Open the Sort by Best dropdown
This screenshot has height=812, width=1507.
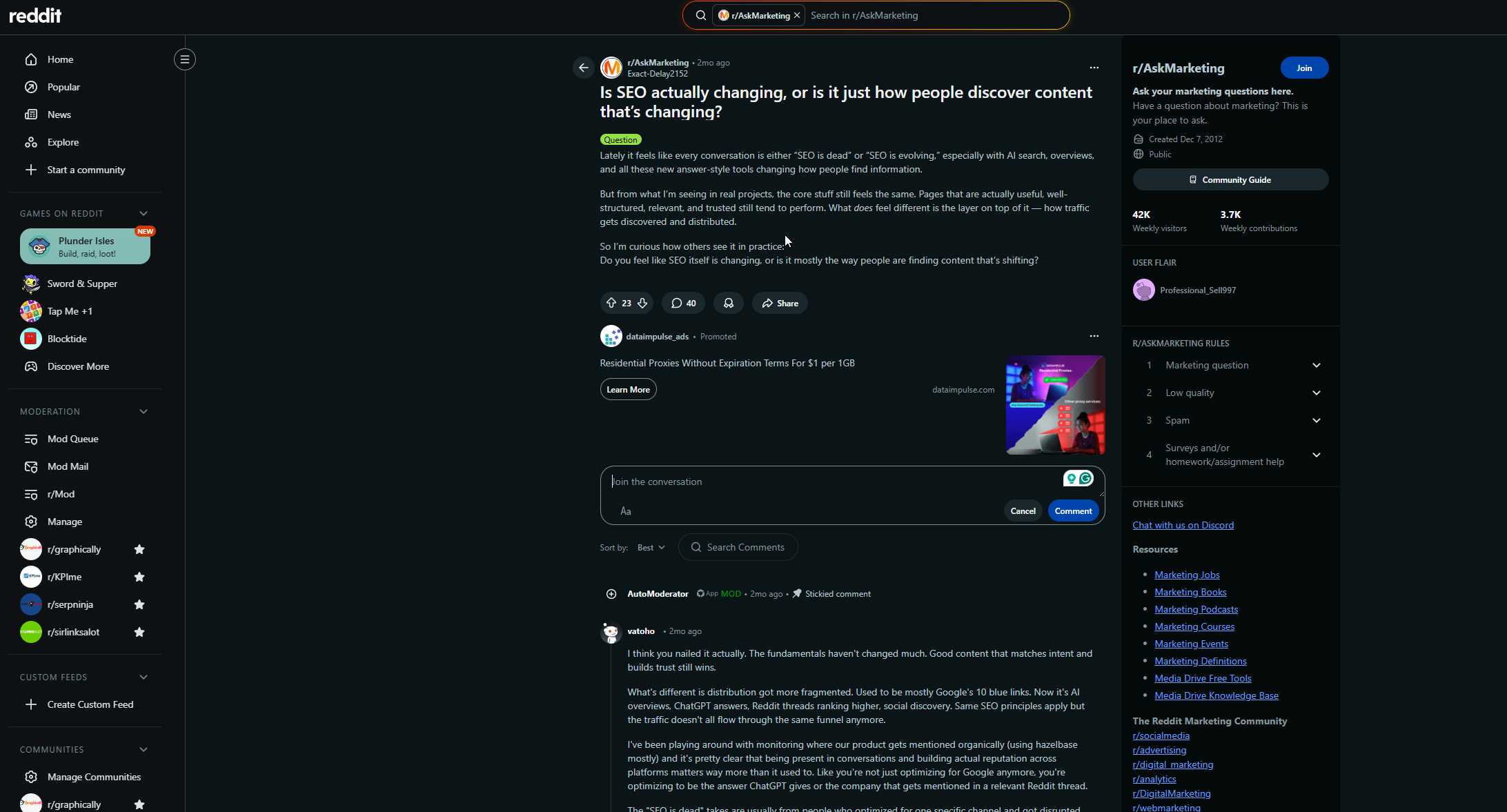(651, 547)
